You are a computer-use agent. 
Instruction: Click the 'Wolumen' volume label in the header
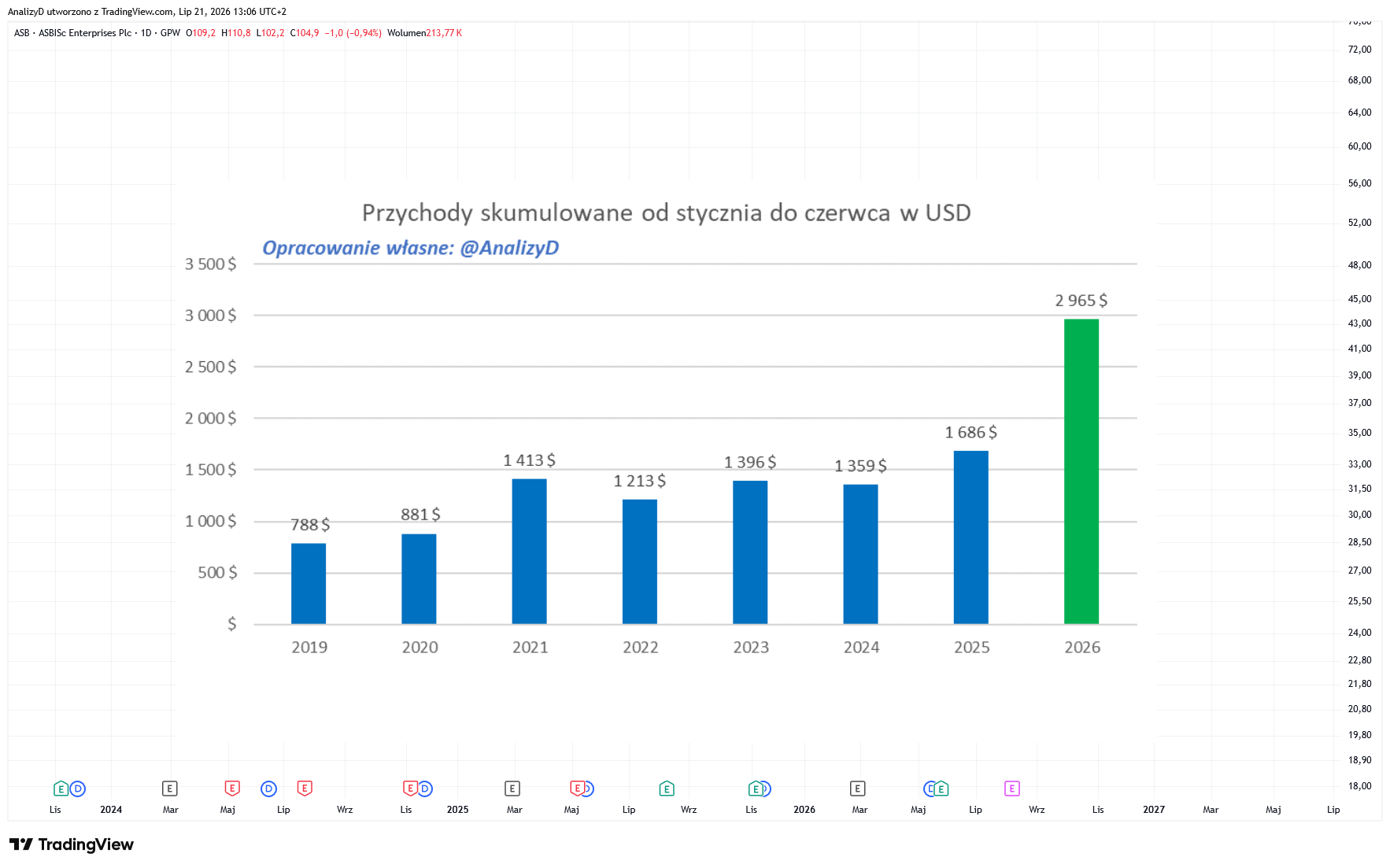[406, 33]
